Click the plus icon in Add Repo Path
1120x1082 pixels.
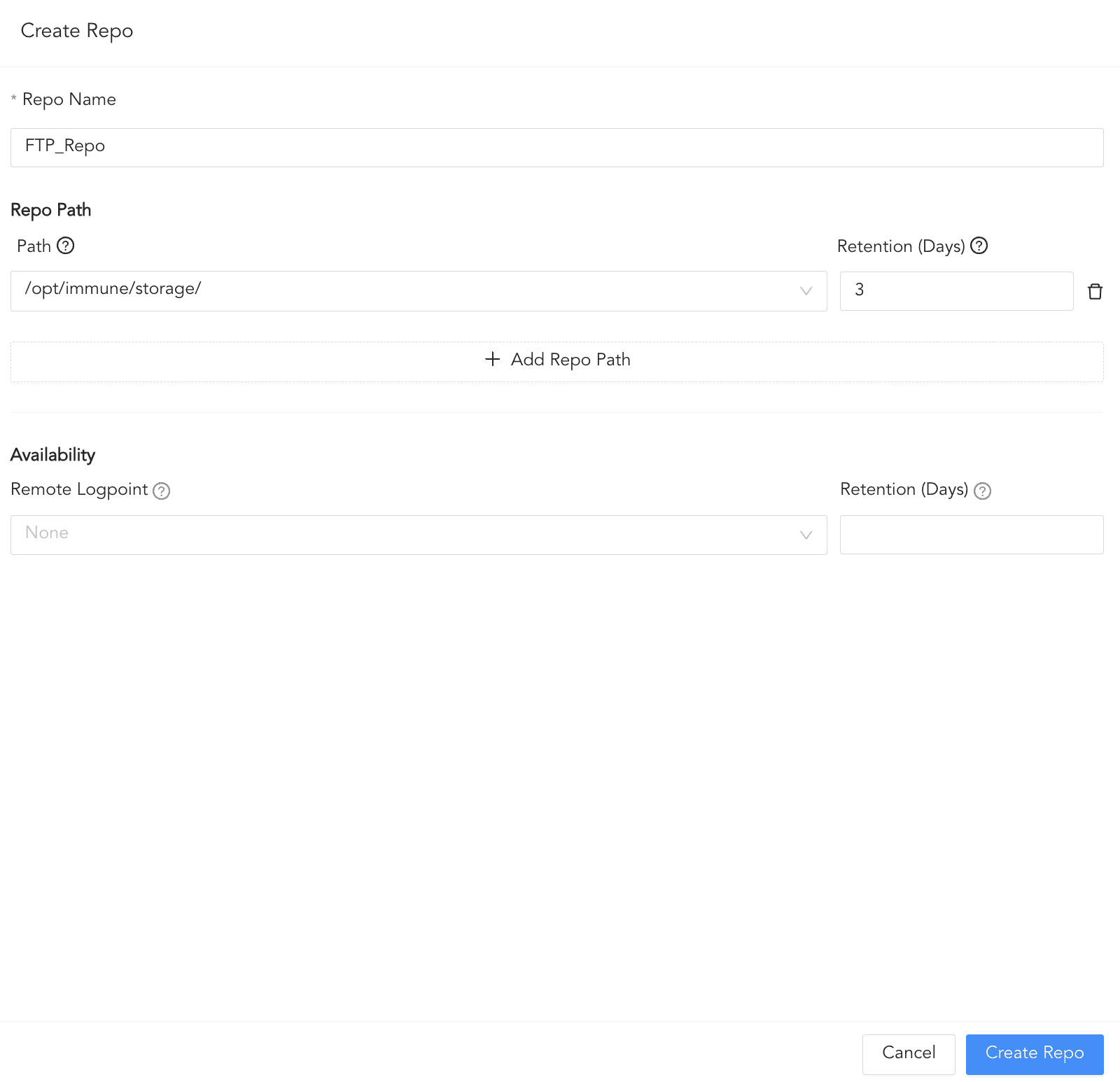[x=493, y=359]
